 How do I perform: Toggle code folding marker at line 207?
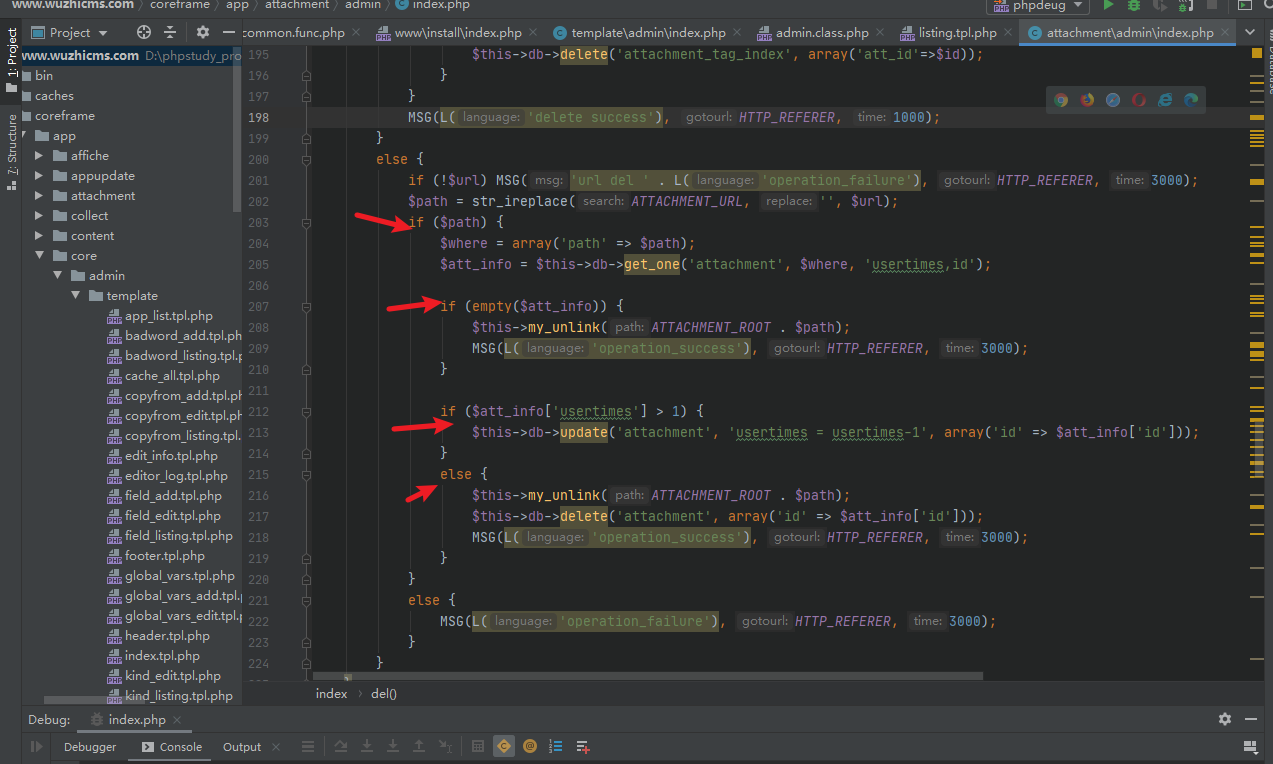tap(306, 306)
